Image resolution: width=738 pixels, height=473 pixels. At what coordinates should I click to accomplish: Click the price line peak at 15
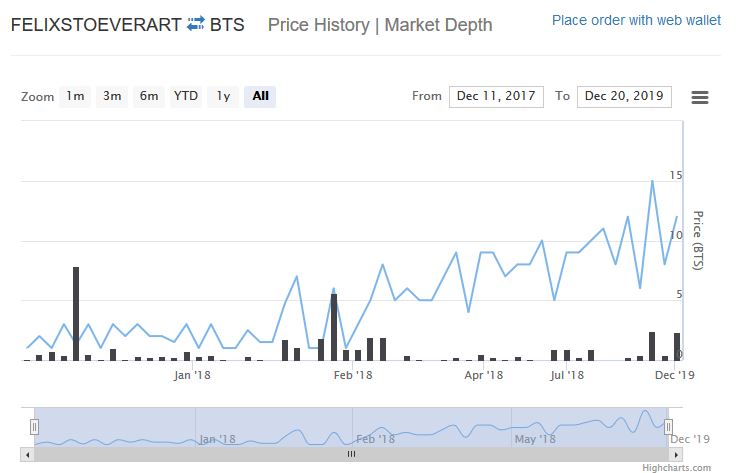tap(652, 181)
